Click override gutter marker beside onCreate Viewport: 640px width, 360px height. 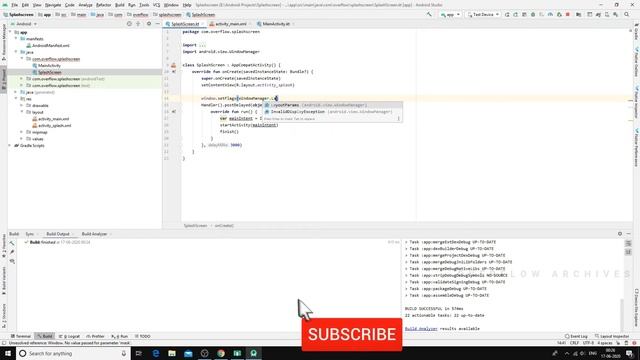tap(174, 72)
